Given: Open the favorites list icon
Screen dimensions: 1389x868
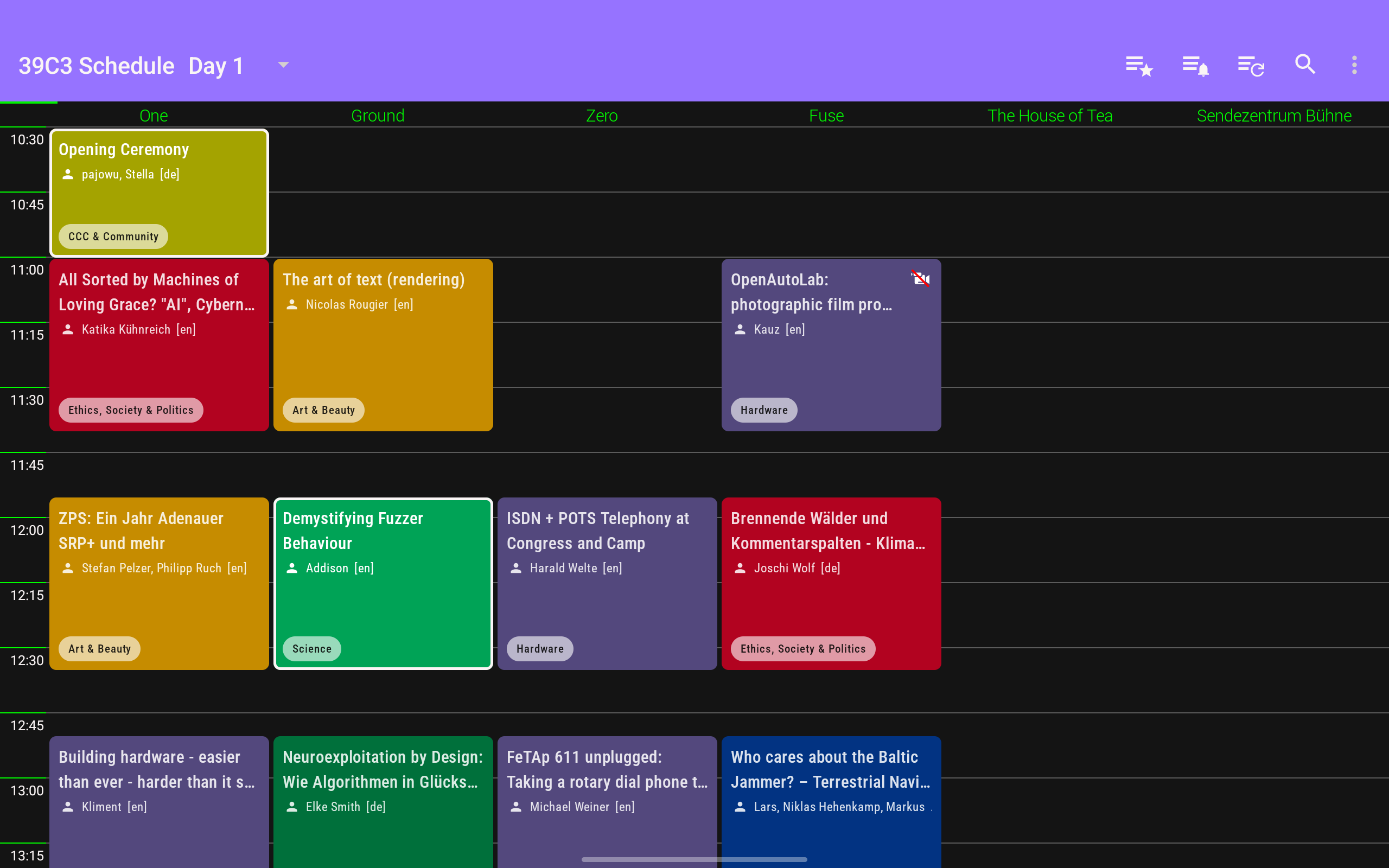Looking at the screenshot, I should pos(1139,66).
